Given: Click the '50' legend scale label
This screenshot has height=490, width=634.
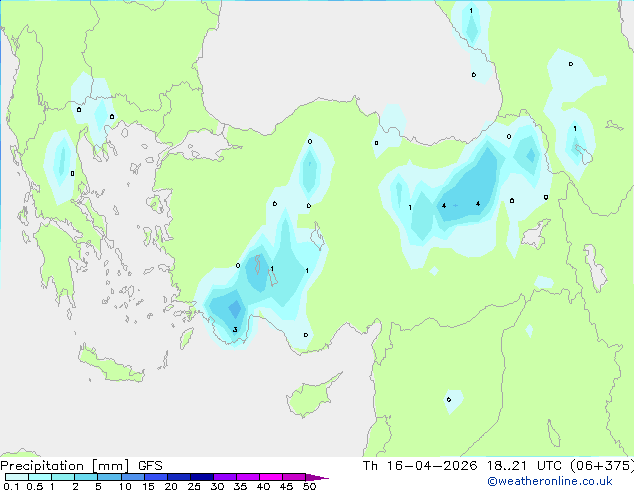Looking at the screenshot, I should click(310, 486).
